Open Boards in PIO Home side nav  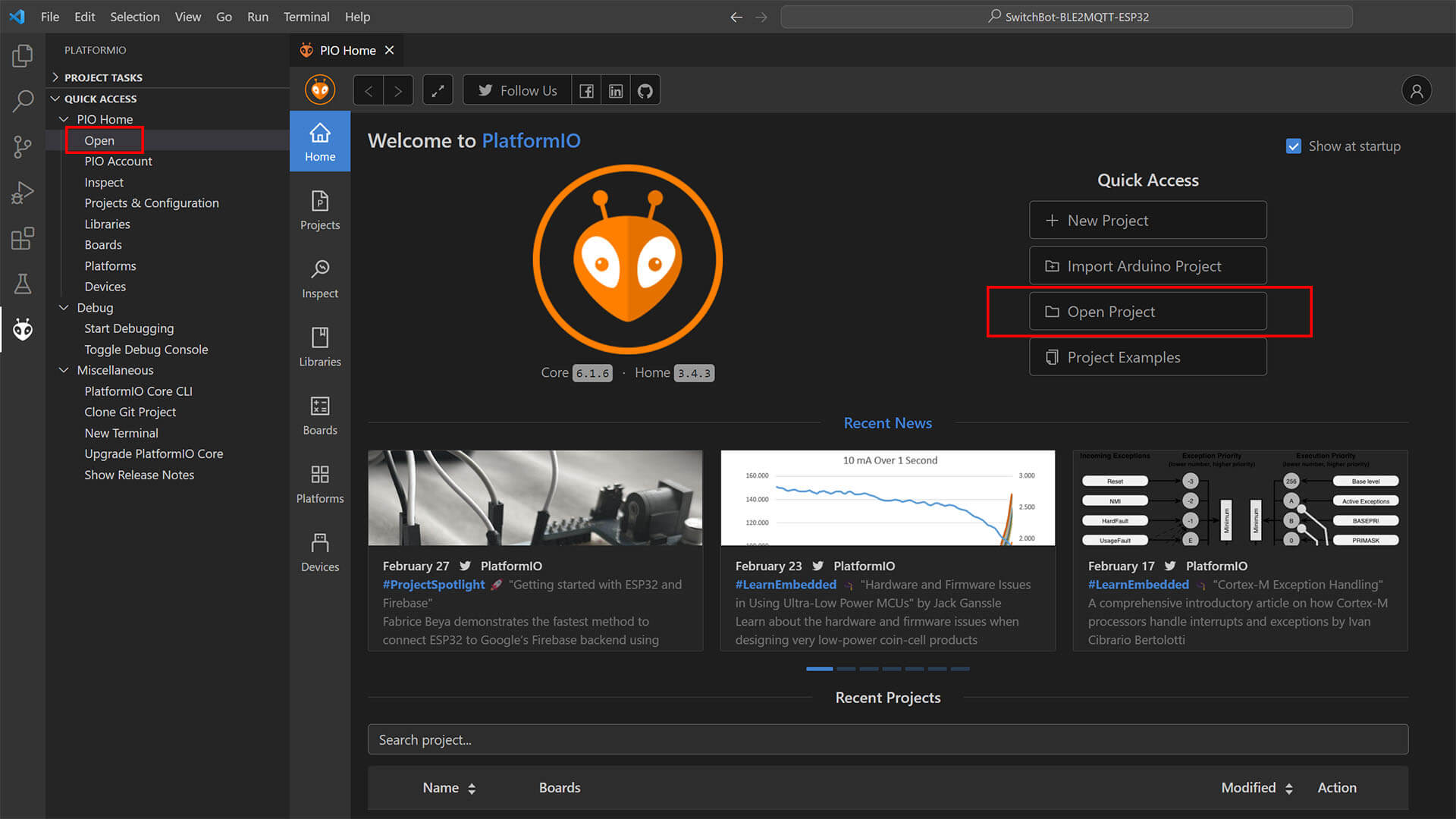tap(320, 416)
